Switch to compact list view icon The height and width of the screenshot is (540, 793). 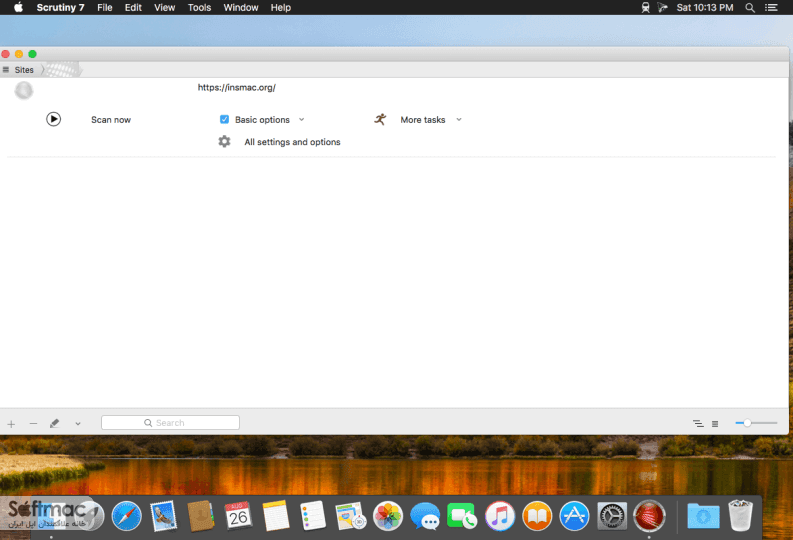click(x=715, y=424)
